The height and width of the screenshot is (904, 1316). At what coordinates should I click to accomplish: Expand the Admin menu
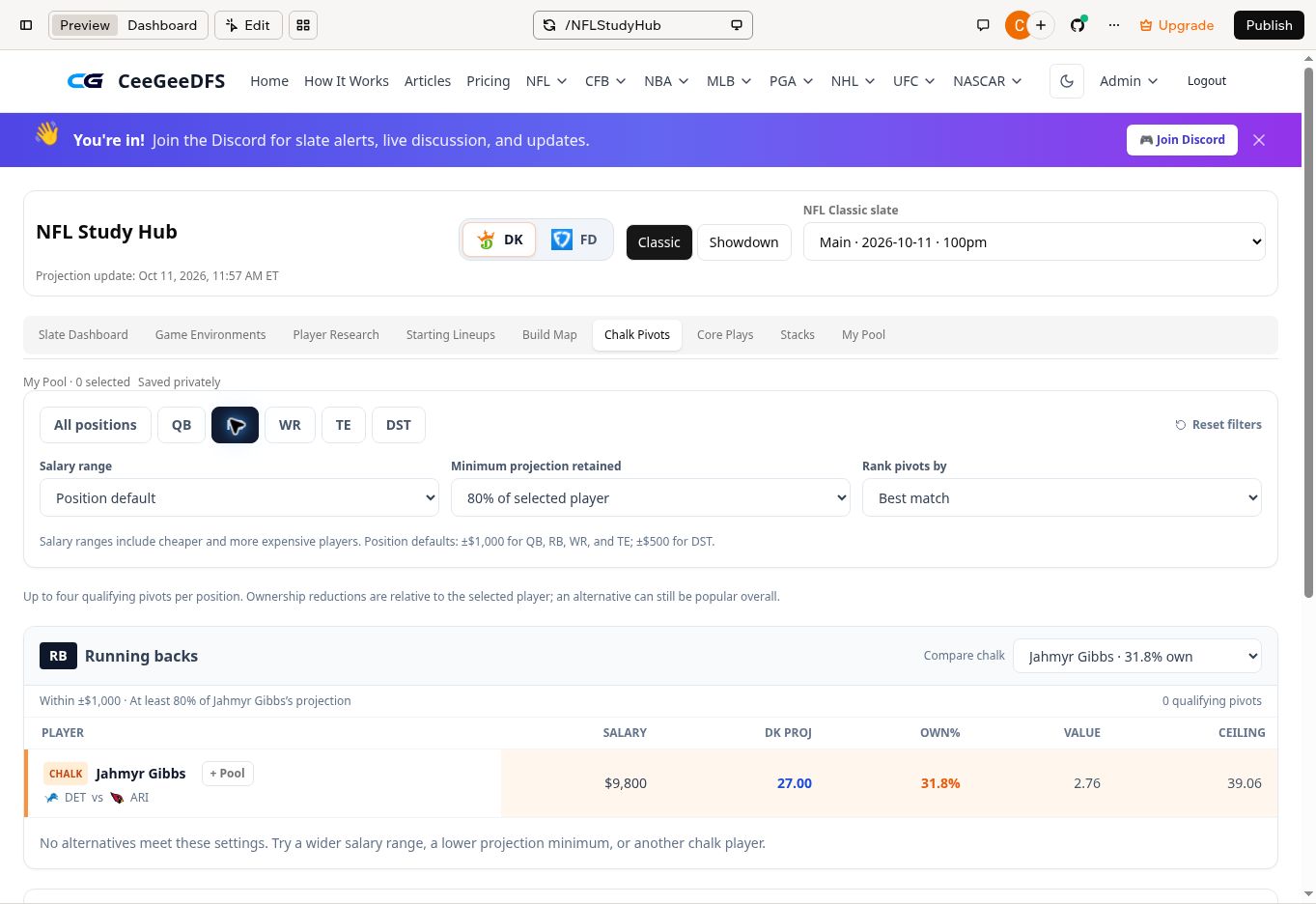[1129, 81]
